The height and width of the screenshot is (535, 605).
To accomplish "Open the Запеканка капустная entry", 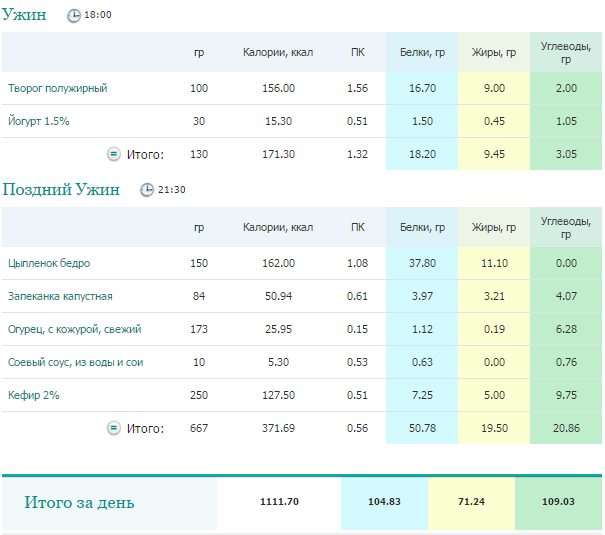I will pos(60,296).
